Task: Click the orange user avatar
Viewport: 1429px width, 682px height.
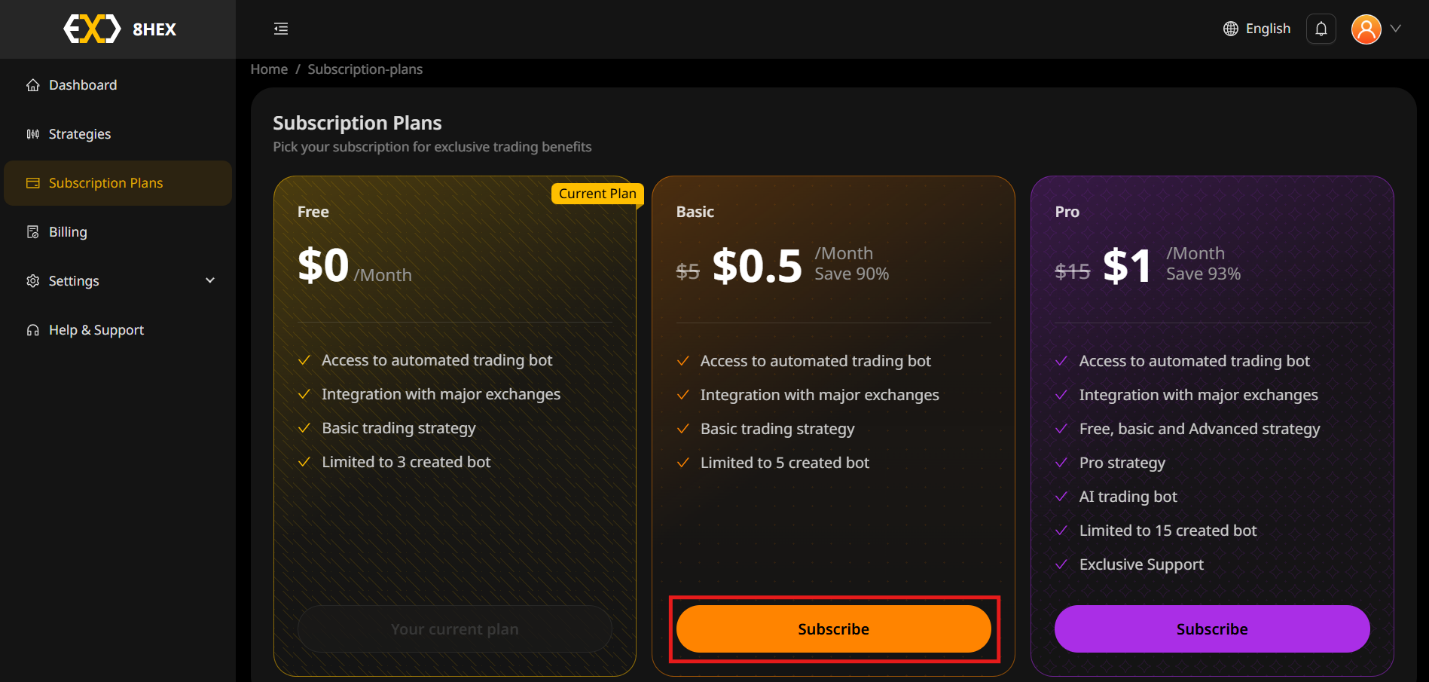Action: [x=1367, y=29]
